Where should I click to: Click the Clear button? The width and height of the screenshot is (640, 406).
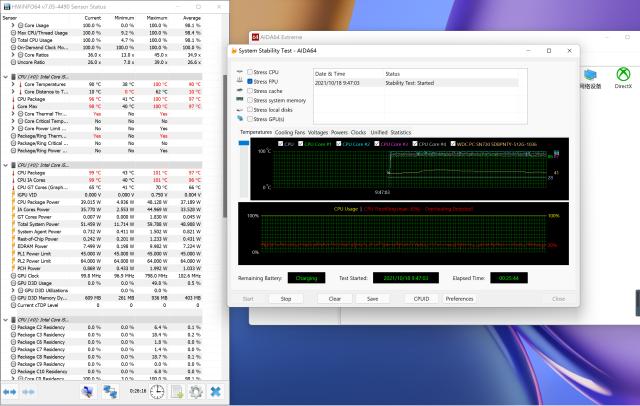tap(335, 299)
